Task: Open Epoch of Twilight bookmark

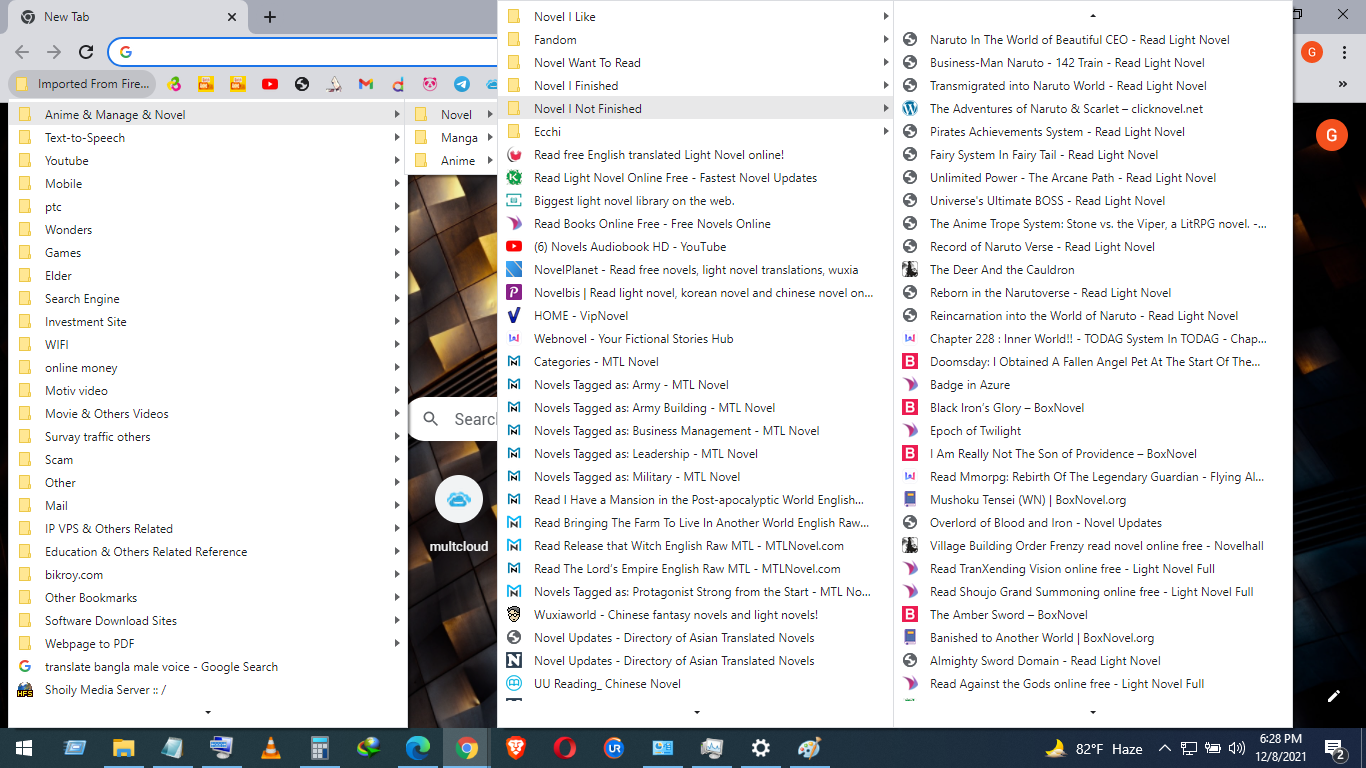Action: coord(1093,431)
